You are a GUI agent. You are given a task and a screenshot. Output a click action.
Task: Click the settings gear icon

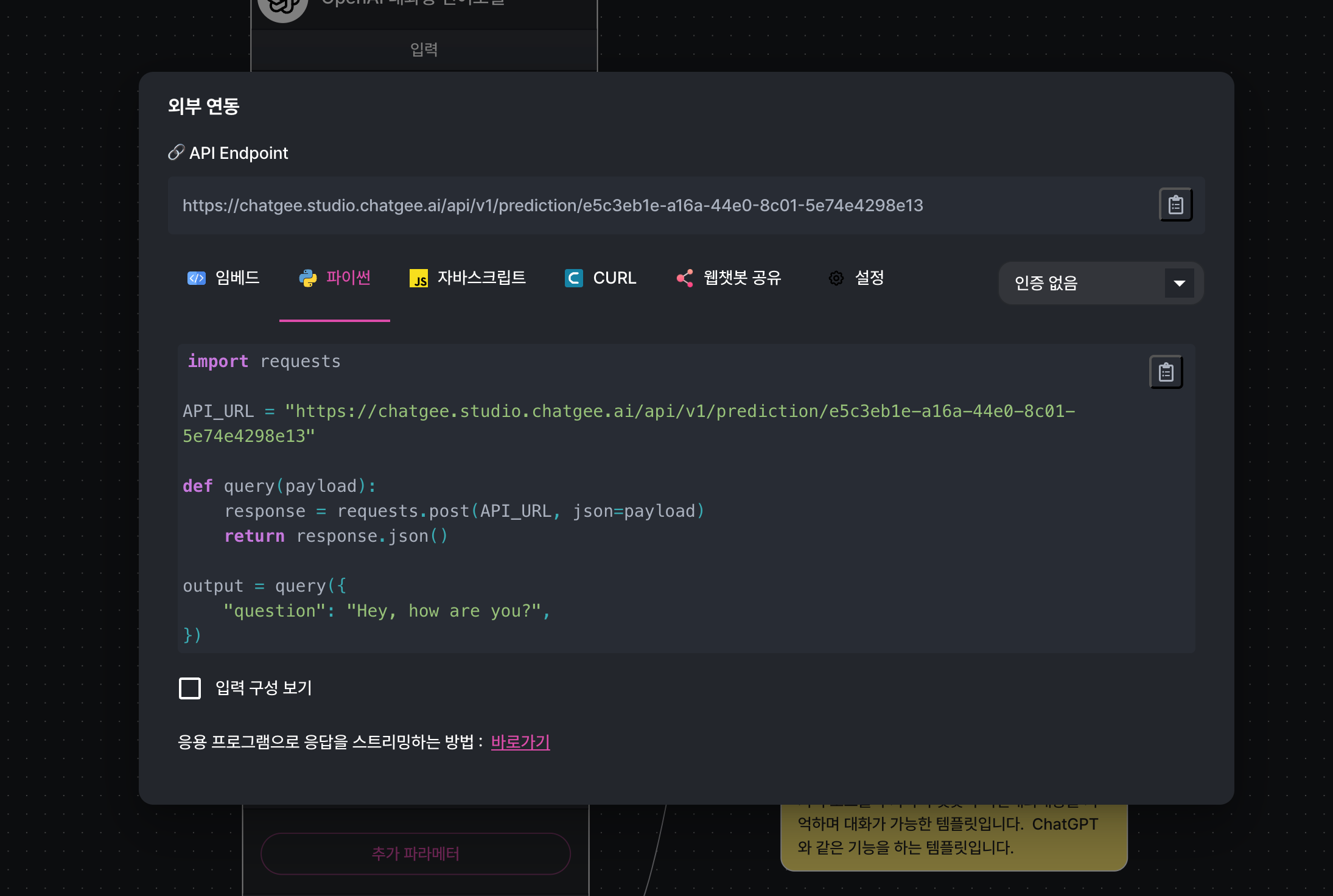pos(836,278)
